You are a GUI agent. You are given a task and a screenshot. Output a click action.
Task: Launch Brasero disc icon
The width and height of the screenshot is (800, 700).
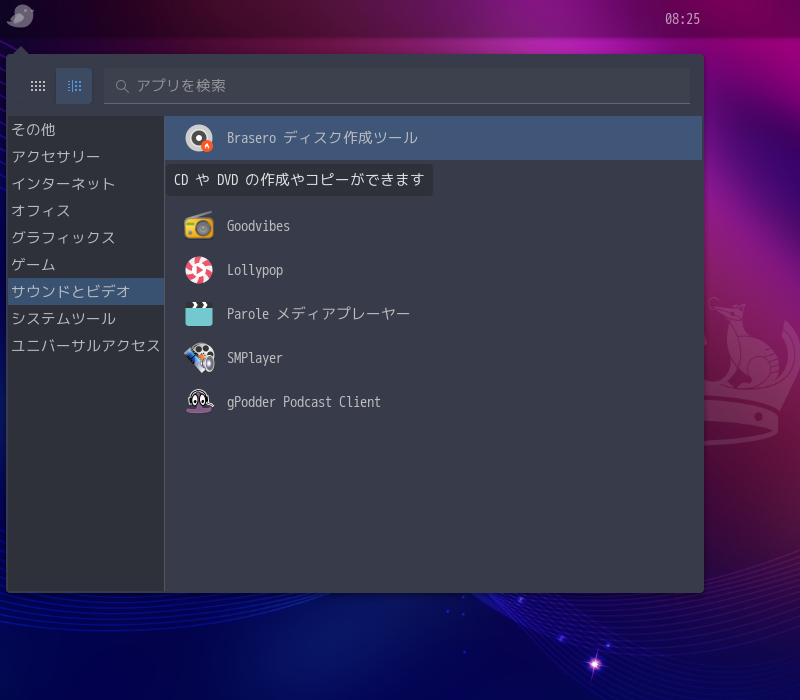click(199, 138)
